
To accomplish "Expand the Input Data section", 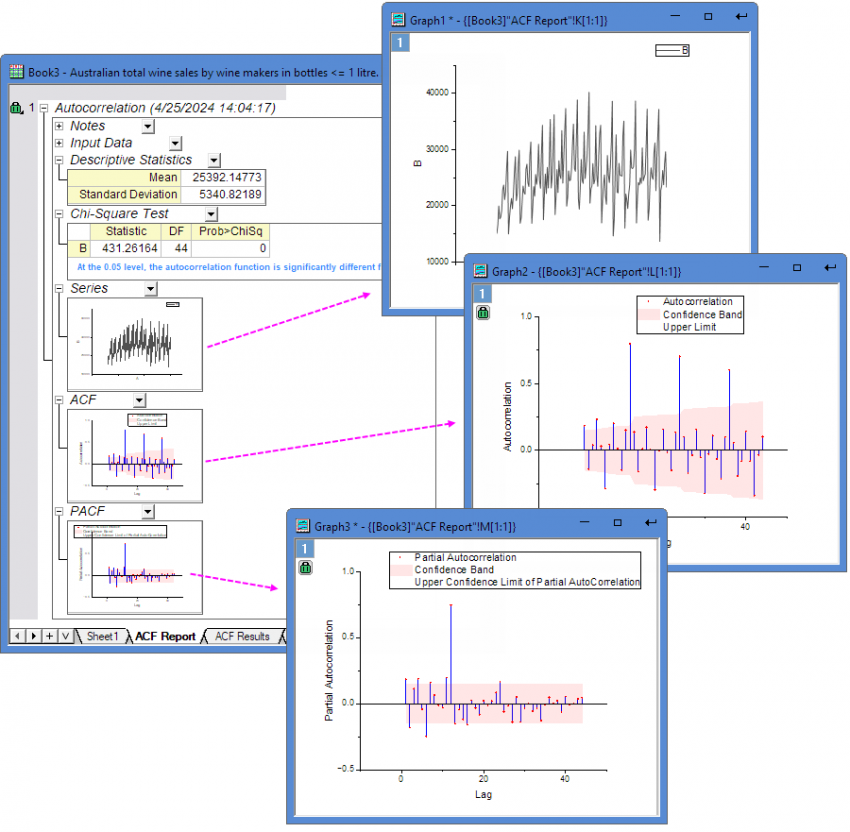I will coord(59,143).
